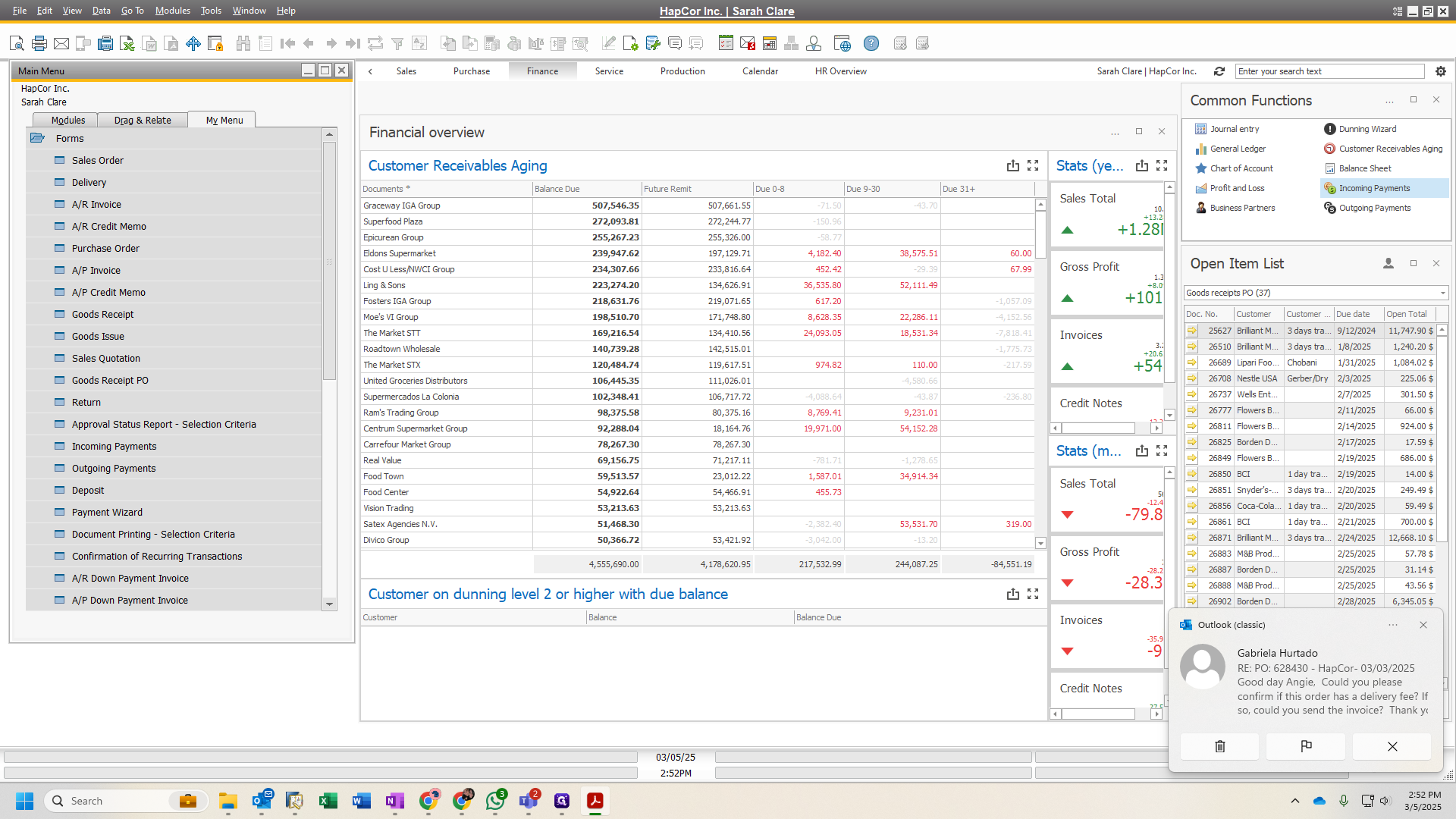Click the Print toolbar icon
The width and height of the screenshot is (1456, 819).
(39, 43)
